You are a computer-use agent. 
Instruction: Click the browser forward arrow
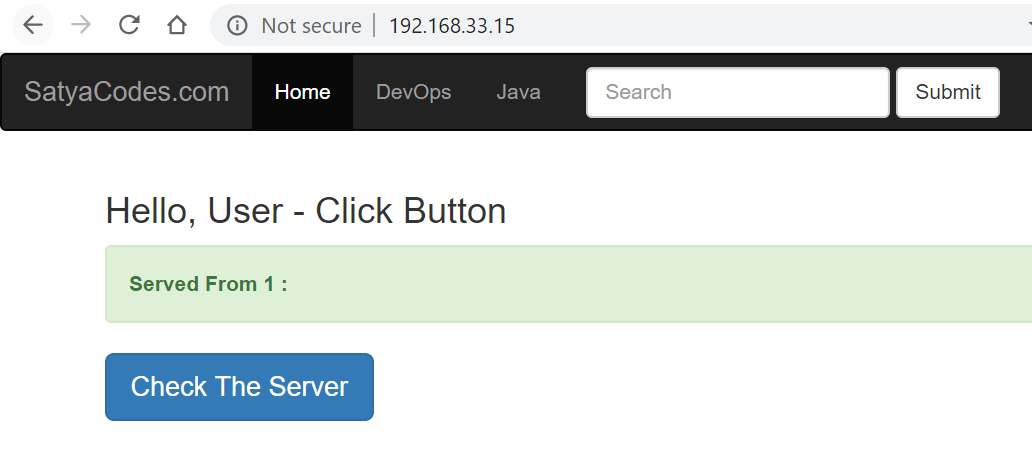pos(81,25)
